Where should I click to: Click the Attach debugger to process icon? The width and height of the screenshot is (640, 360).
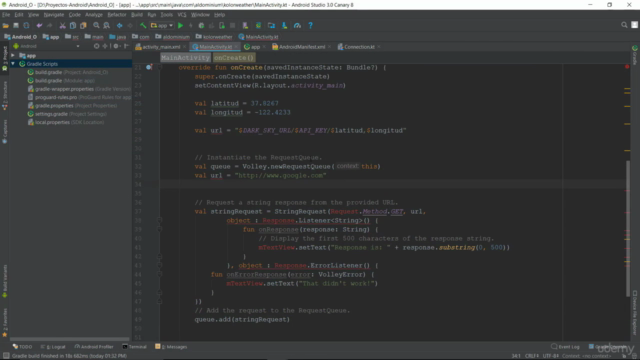point(222,25)
